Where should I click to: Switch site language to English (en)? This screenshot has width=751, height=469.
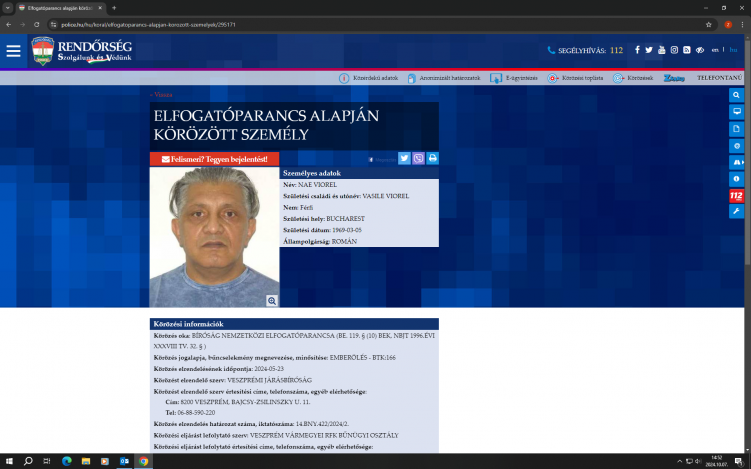pyautogui.click(x=715, y=50)
